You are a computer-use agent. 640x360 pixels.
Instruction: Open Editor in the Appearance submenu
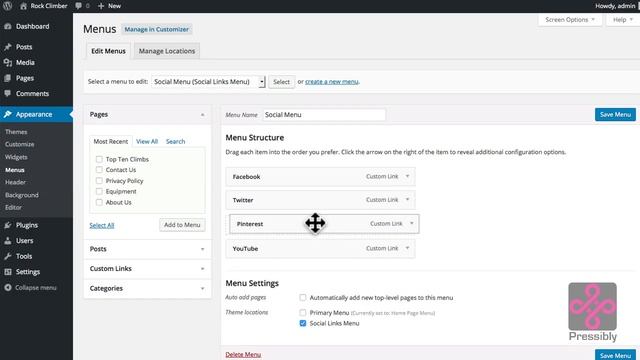point(13,207)
